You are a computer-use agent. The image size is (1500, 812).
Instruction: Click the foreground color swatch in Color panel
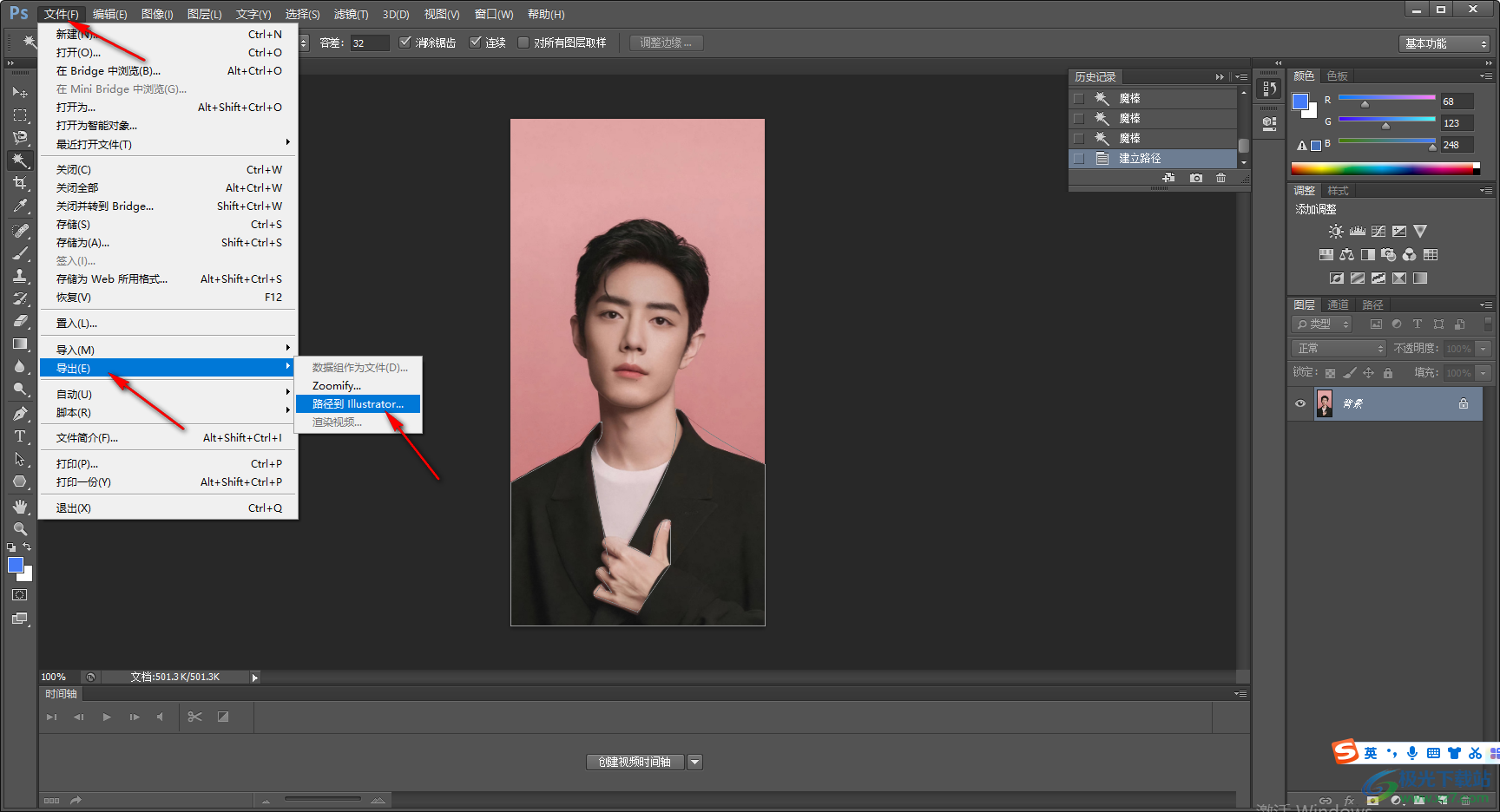tap(1299, 101)
